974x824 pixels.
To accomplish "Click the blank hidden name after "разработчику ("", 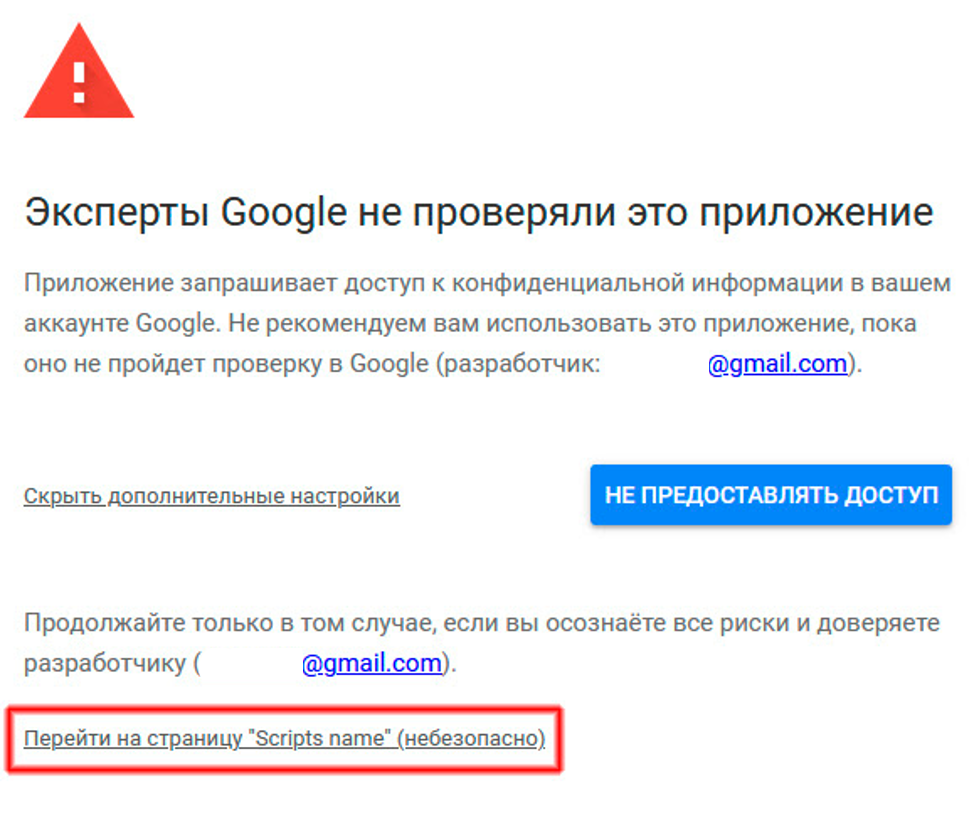I will pos(251,663).
